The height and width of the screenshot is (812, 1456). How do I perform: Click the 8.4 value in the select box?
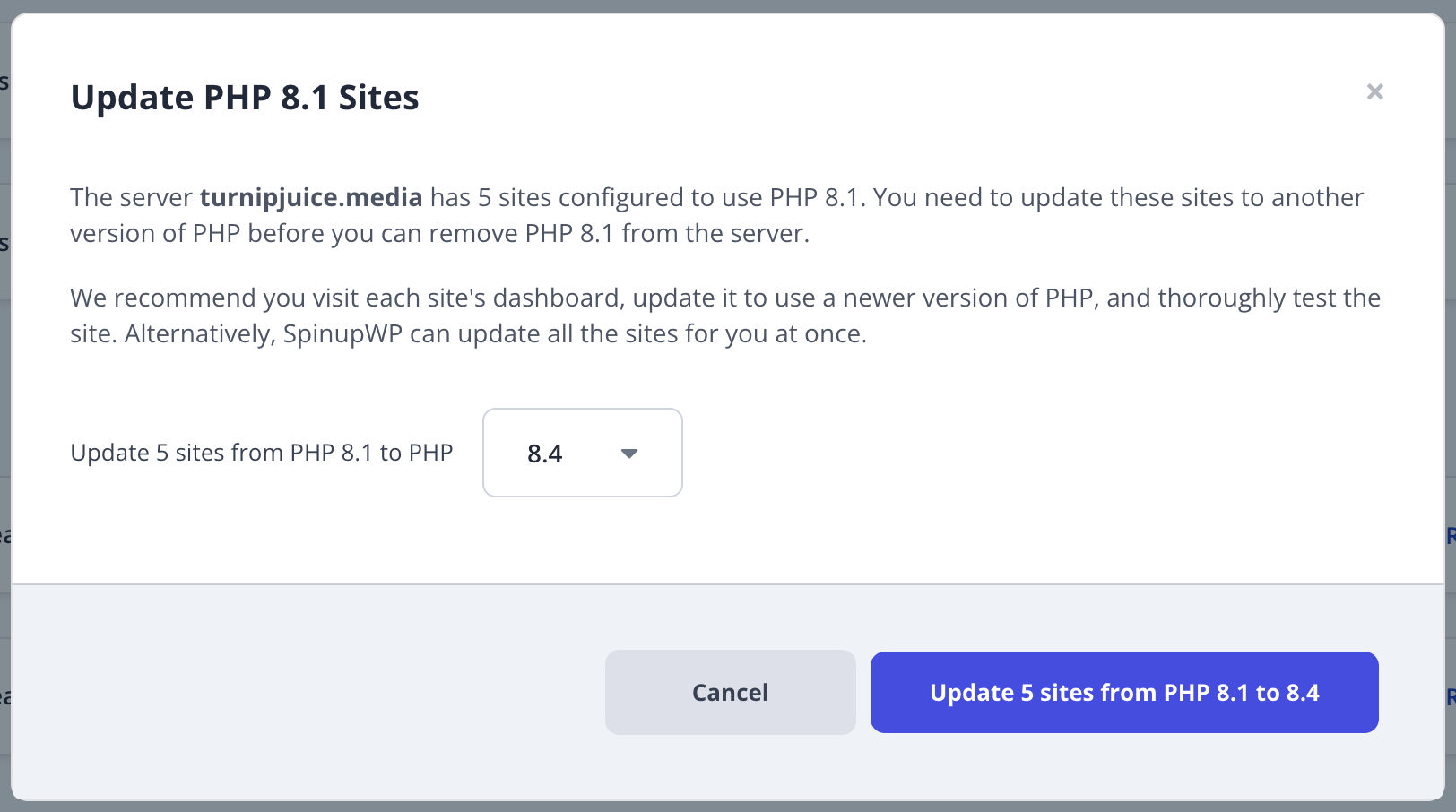(x=544, y=454)
